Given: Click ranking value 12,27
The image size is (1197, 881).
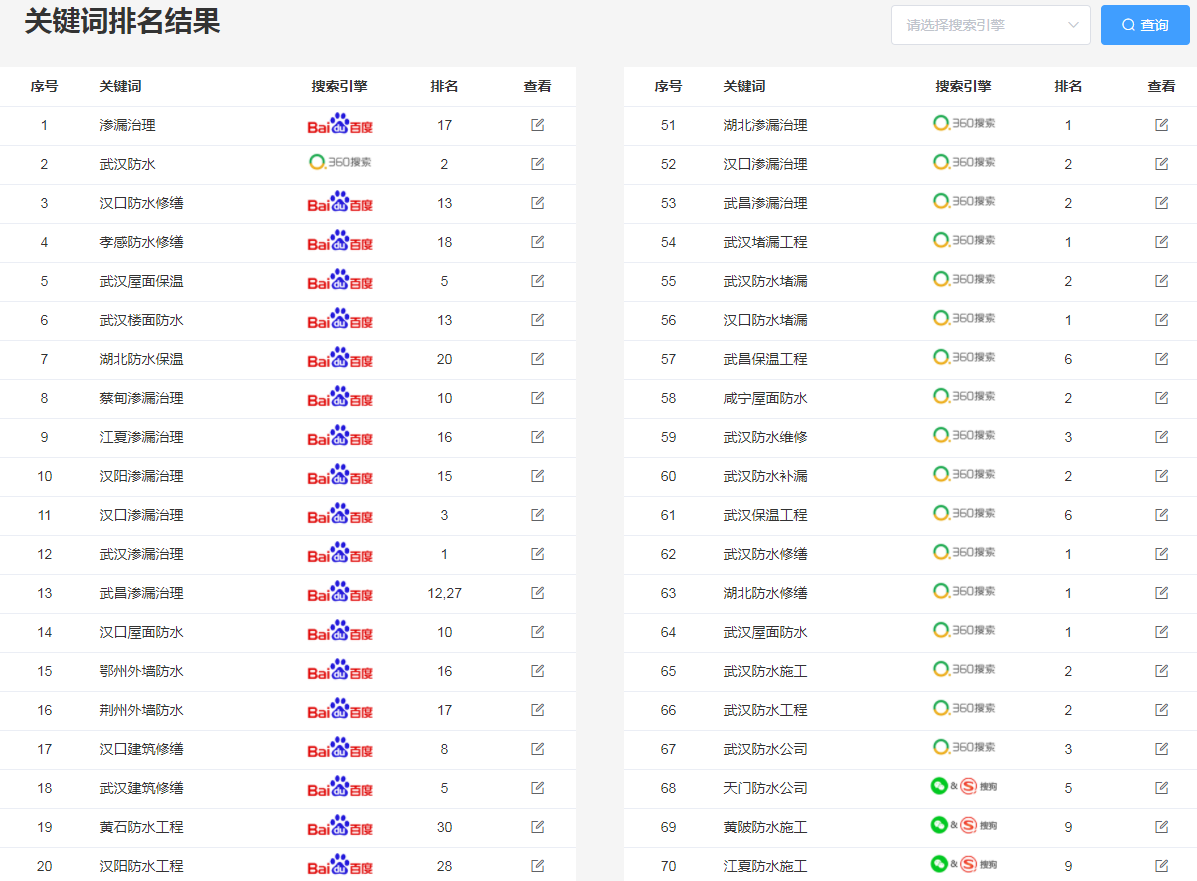Looking at the screenshot, I should (x=444, y=593).
